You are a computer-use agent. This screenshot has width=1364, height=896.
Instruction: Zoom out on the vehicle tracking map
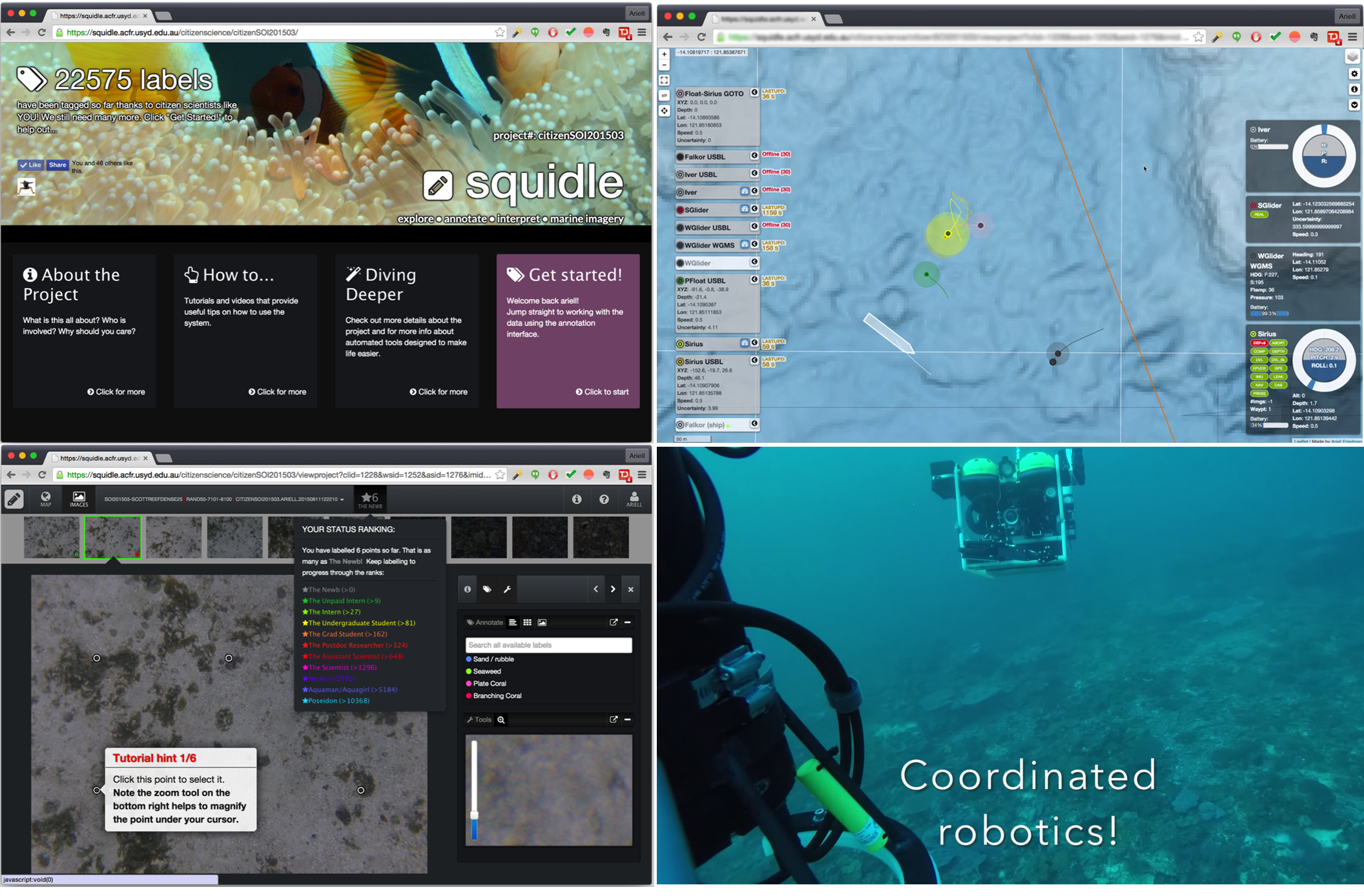coord(664,65)
